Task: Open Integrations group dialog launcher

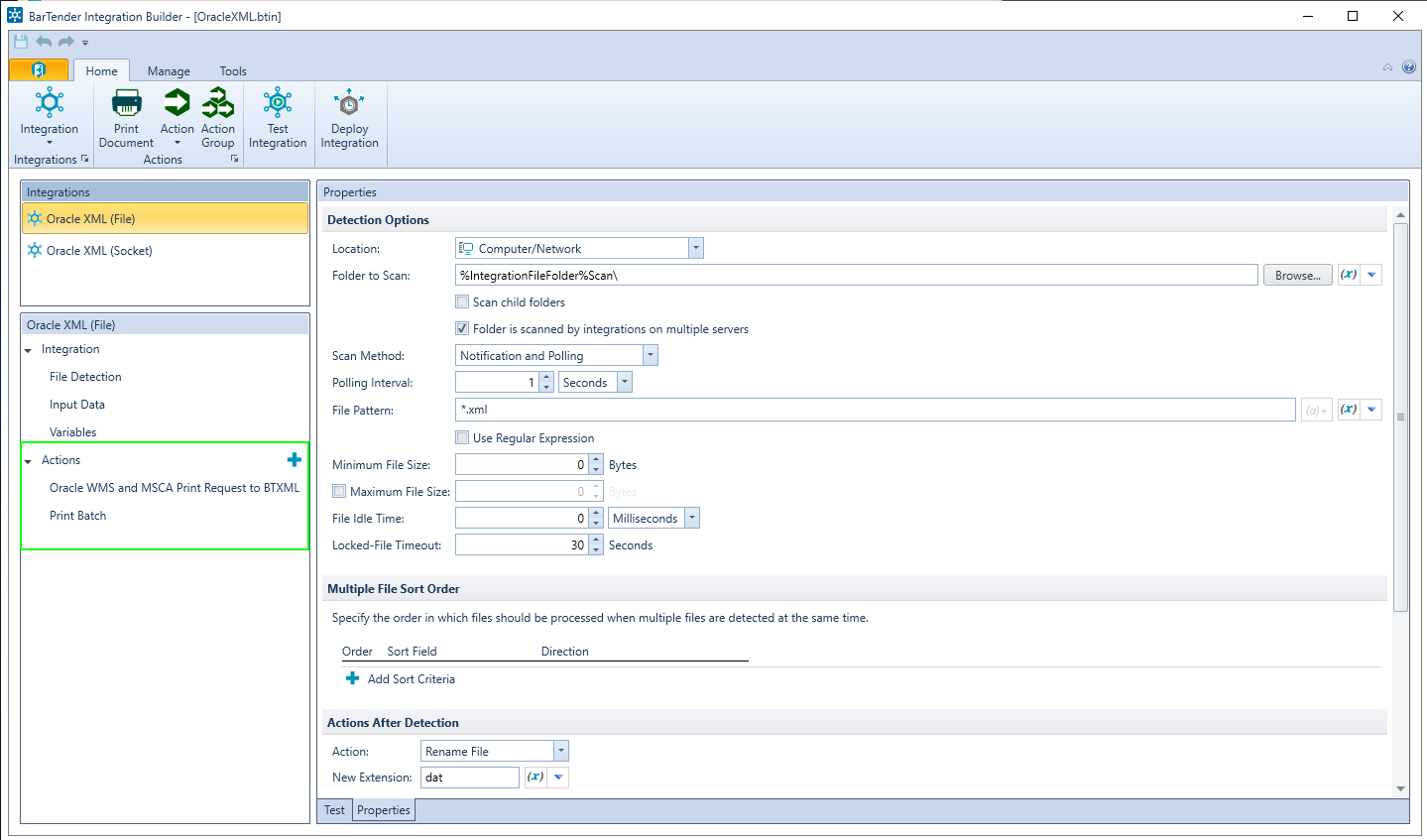Action: click(85, 159)
